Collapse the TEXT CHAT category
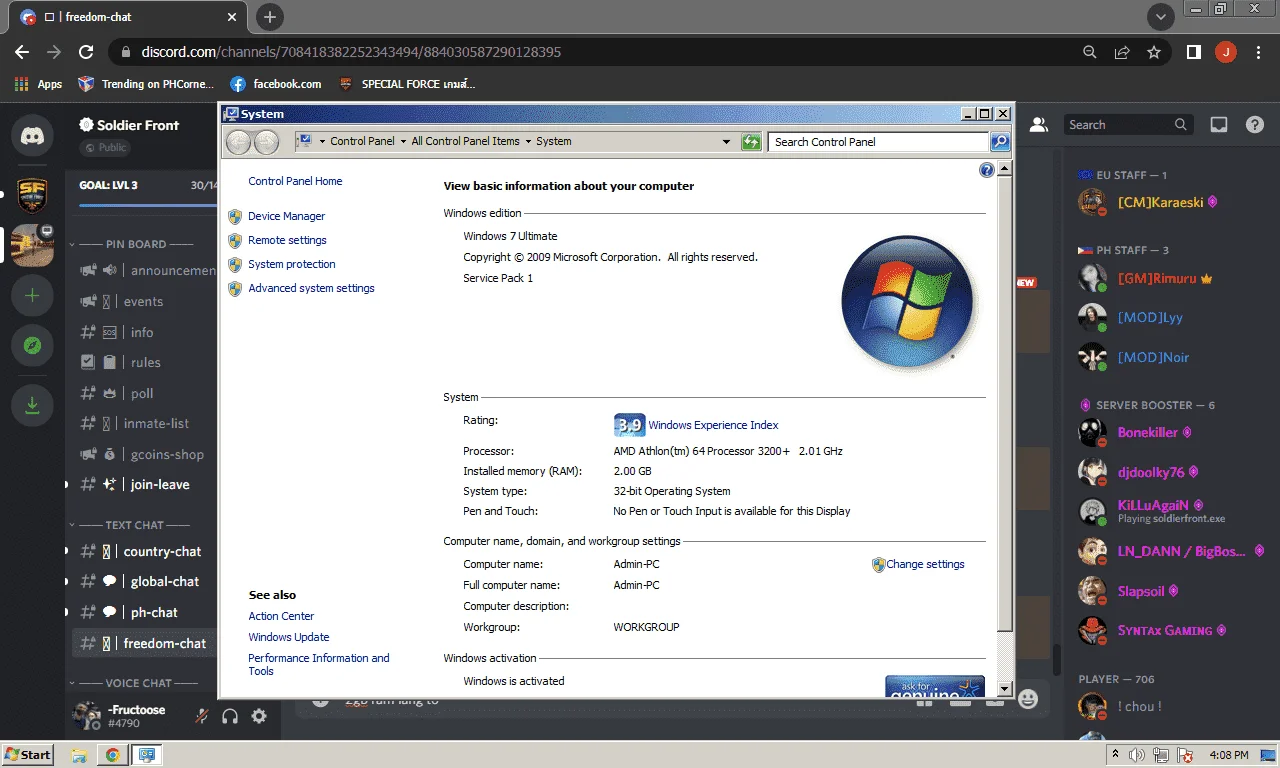Viewport: 1280px width, 768px height. pos(134,525)
